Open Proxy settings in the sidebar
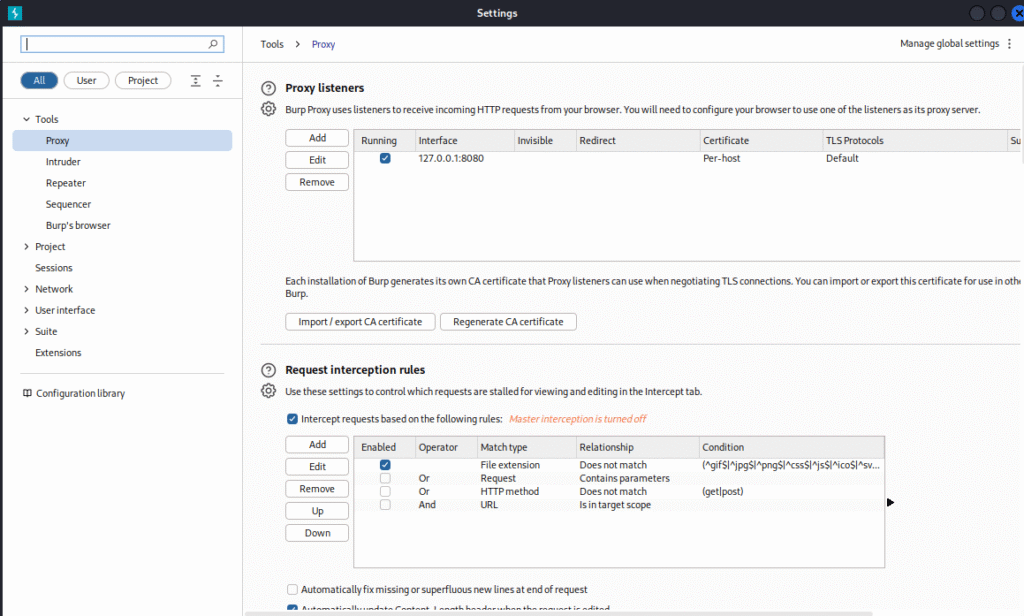The height and width of the screenshot is (616, 1024). pyautogui.click(x=122, y=140)
